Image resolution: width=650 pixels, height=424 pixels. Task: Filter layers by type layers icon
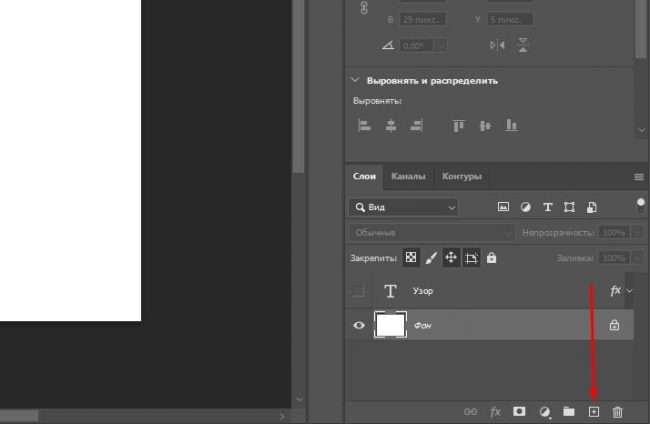(x=548, y=206)
